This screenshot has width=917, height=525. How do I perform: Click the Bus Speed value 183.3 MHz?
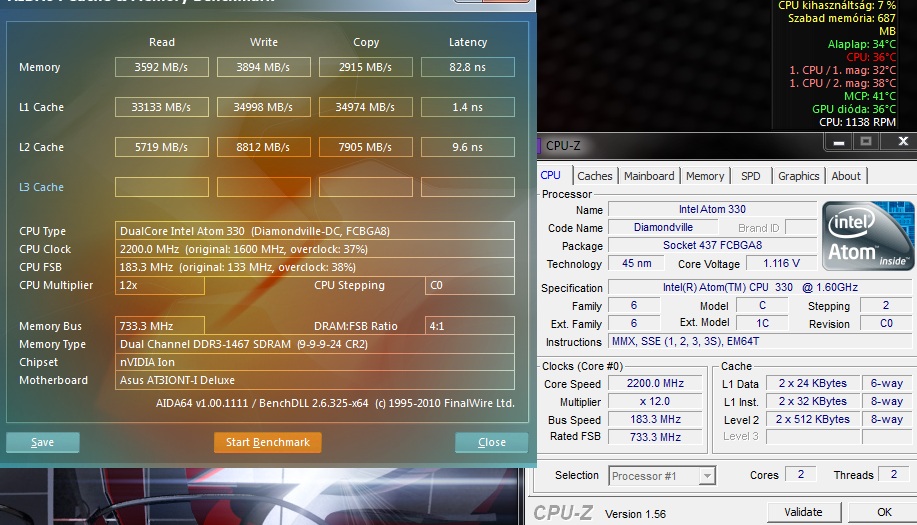pos(655,419)
